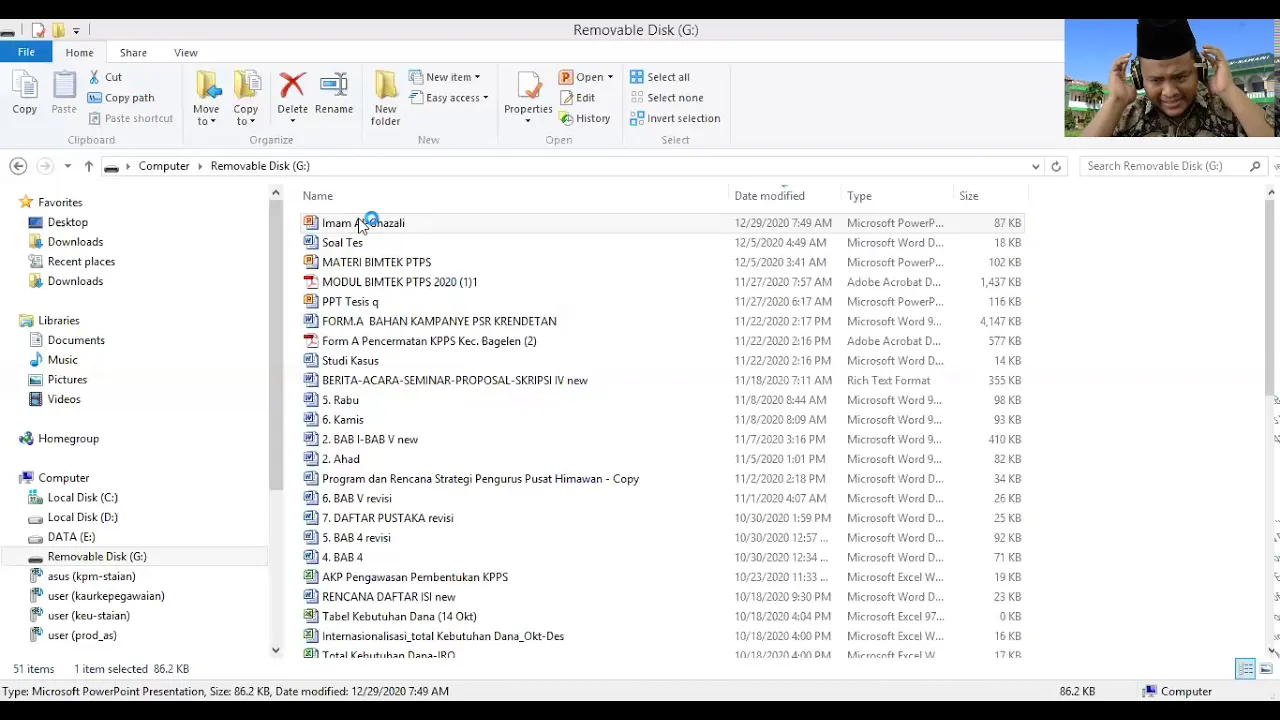Click the Cut scissors button
1280x720 pixels.
tap(105, 77)
